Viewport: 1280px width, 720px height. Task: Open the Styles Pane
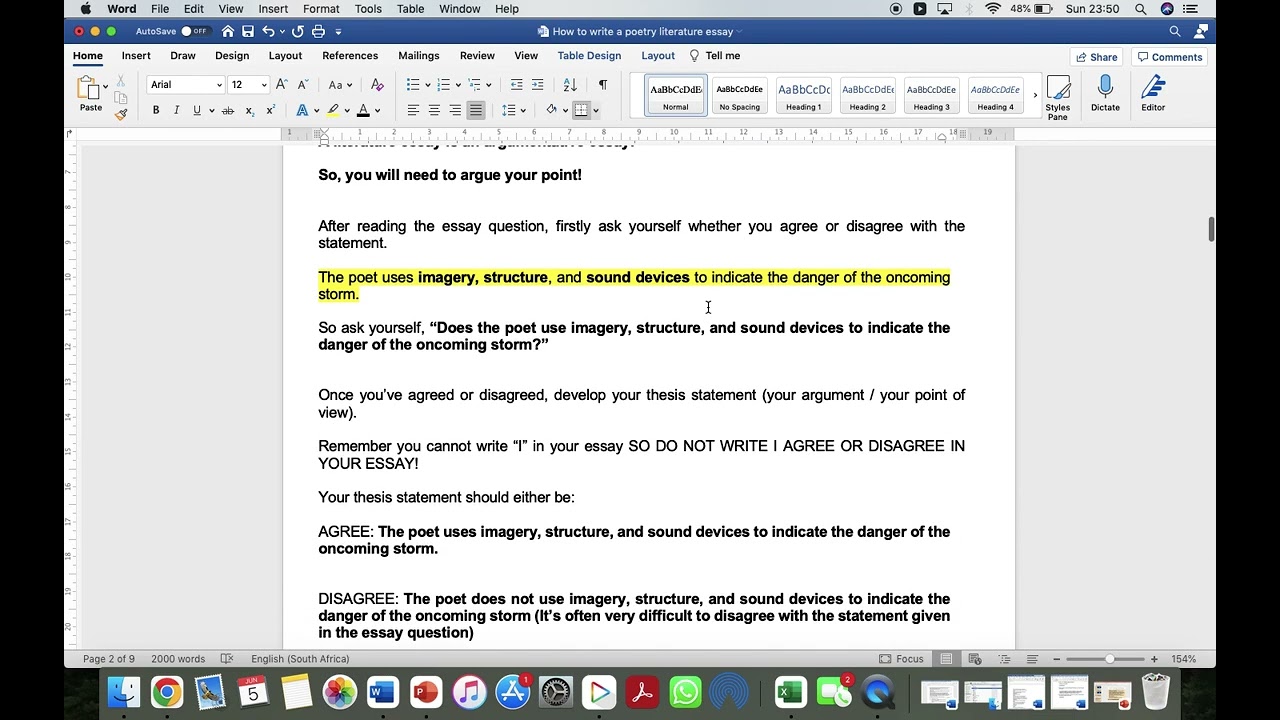point(1058,98)
